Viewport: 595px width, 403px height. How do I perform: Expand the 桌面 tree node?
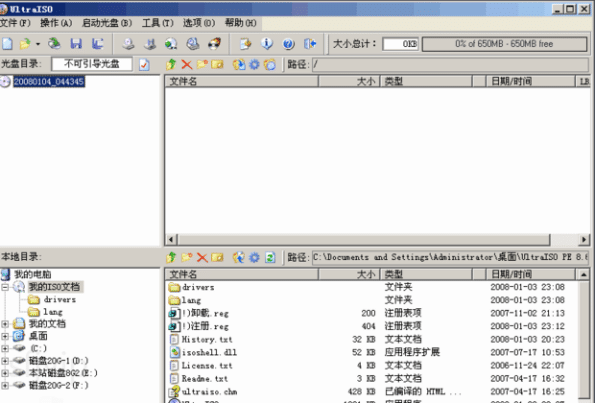point(5,336)
